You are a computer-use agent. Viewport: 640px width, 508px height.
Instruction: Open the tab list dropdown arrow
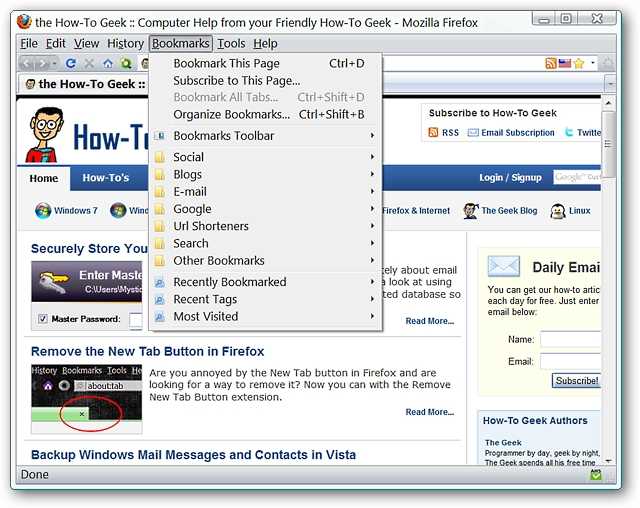611,84
